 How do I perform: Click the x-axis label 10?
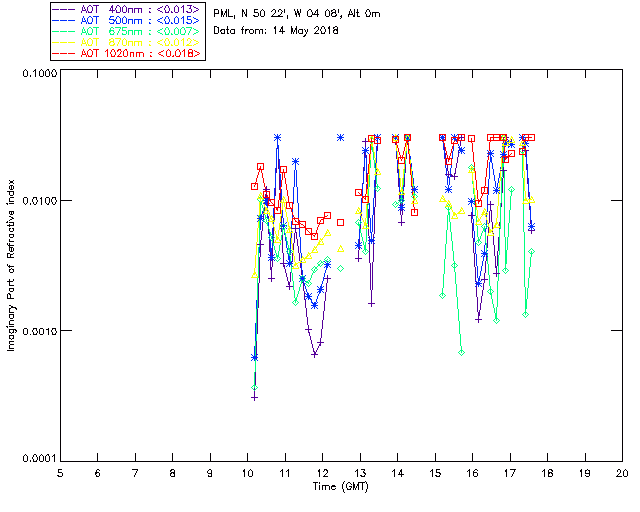pos(247,473)
